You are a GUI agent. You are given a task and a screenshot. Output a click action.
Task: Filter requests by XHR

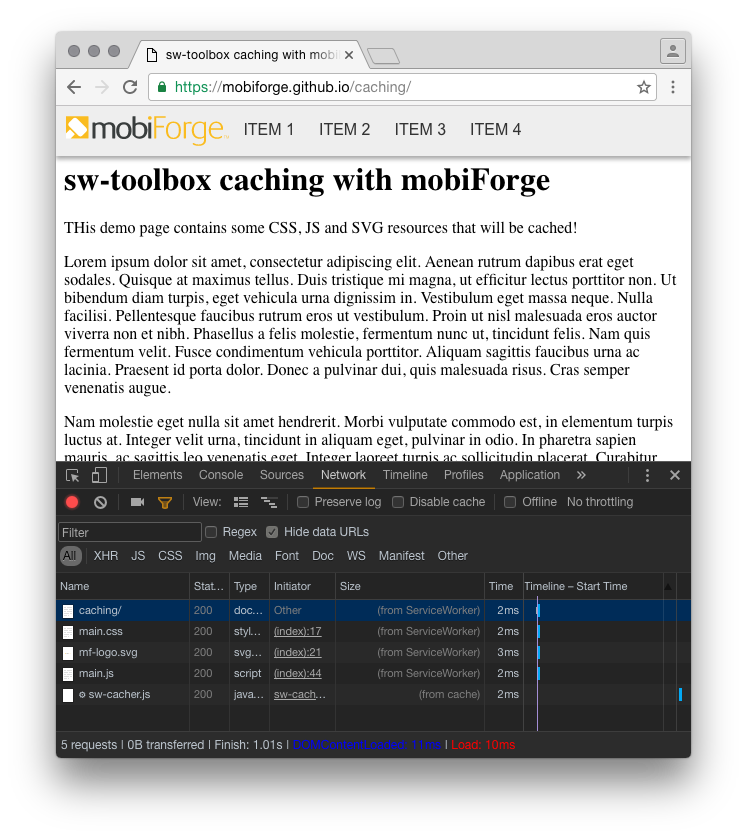106,556
